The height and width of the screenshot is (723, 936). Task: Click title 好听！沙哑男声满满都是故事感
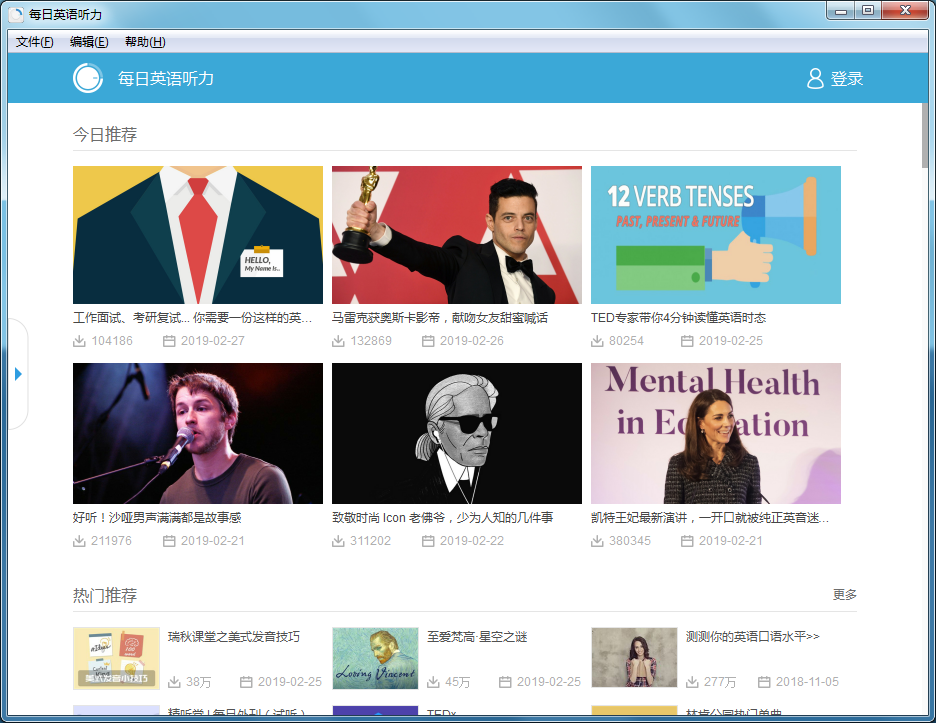point(157,518)
